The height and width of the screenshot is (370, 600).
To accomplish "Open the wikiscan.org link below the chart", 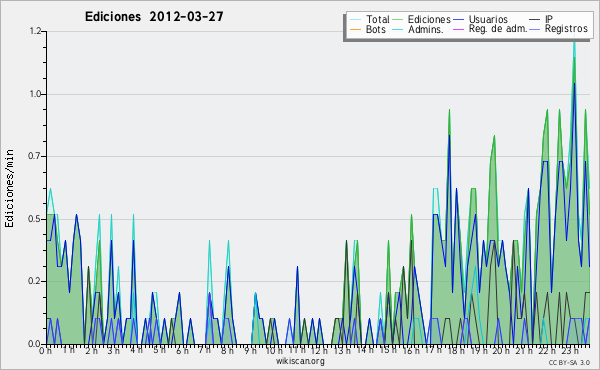I will coord(300,361).
